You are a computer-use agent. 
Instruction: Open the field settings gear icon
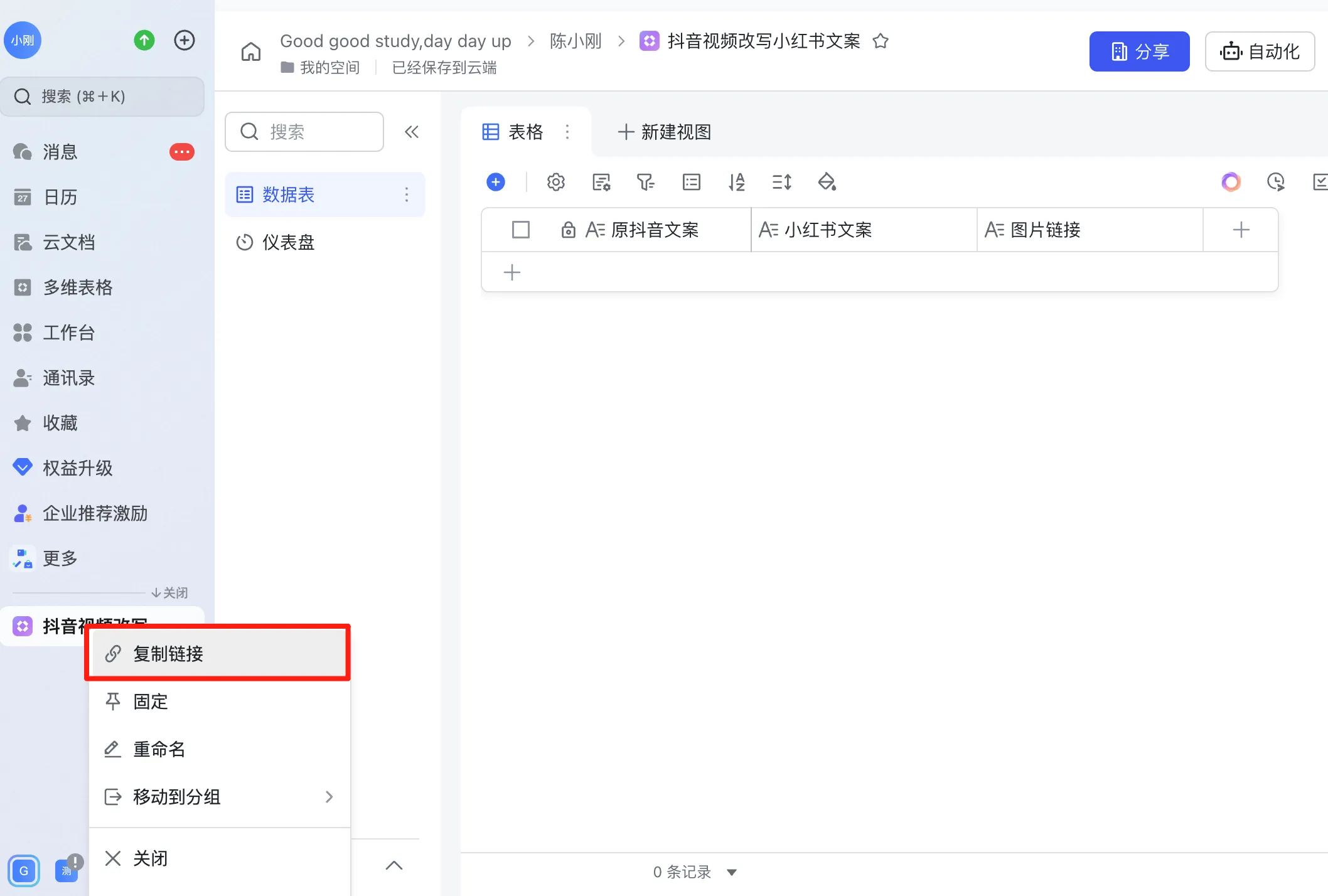tap(555, 182)
